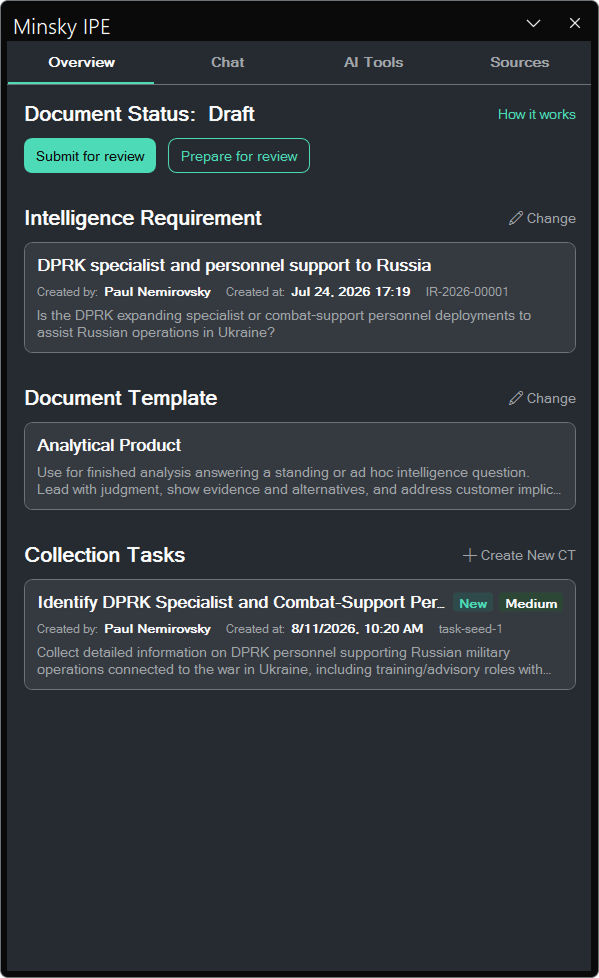
Task: Open the AI Tools tab
Action: [x=373, y=62]
